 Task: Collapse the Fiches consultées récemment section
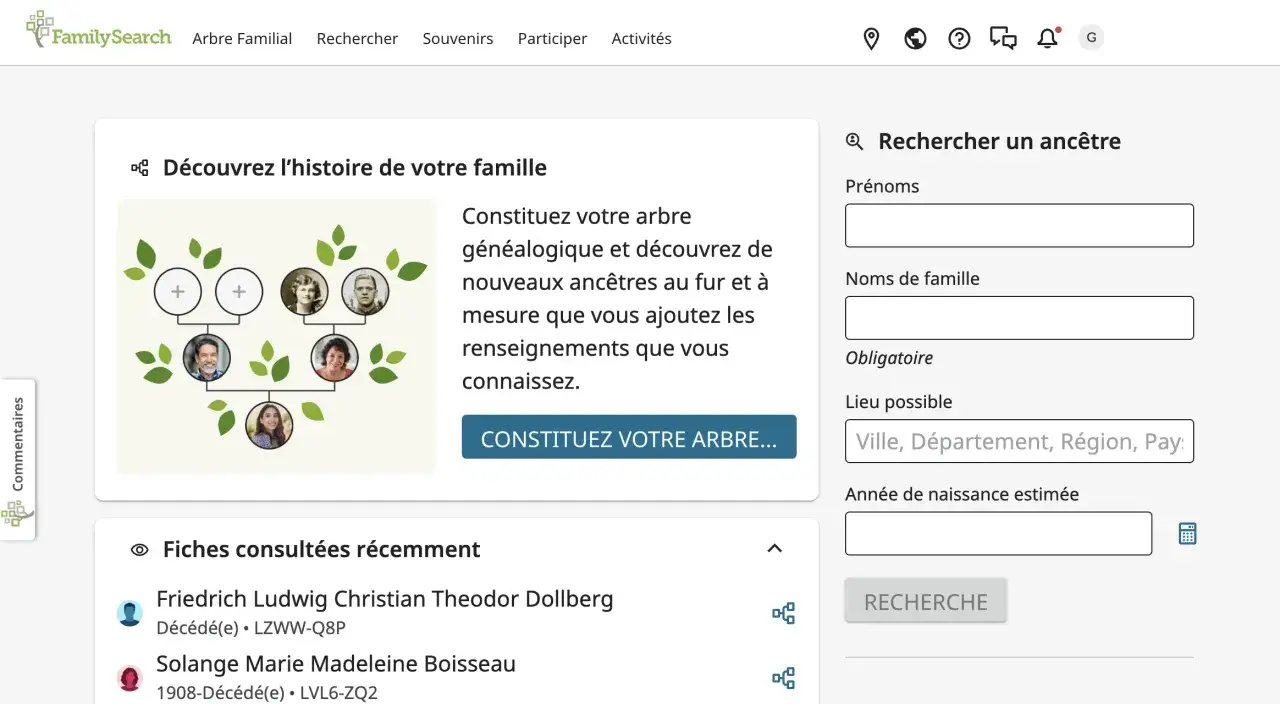[774, 548]
